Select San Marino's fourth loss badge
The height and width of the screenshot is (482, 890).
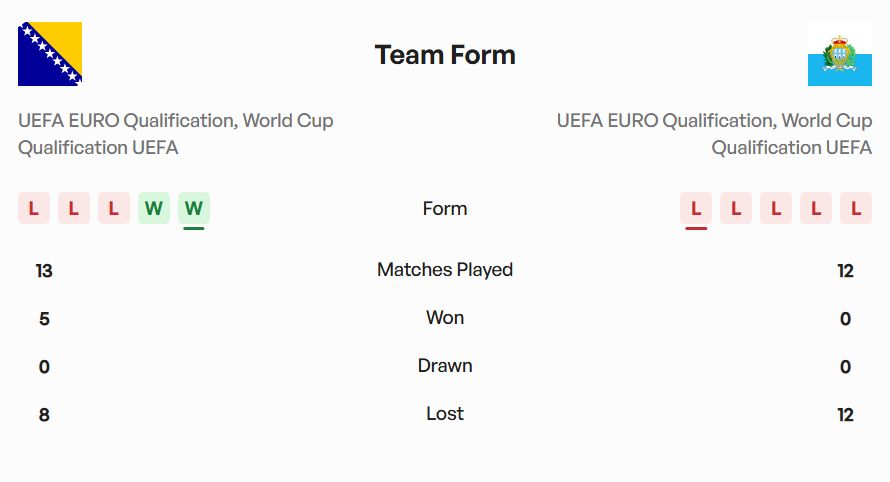[x=816, y=208]
